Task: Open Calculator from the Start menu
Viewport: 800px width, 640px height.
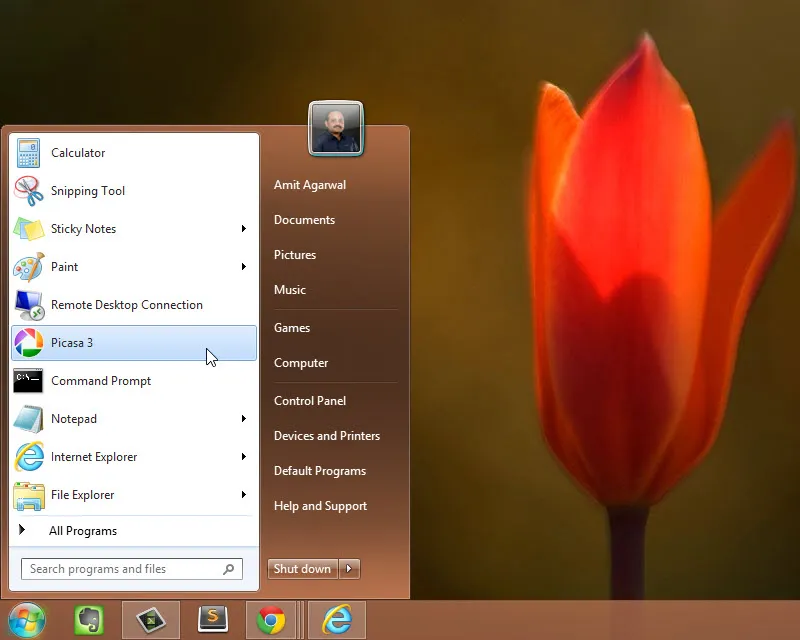Action: coord(77,152)
